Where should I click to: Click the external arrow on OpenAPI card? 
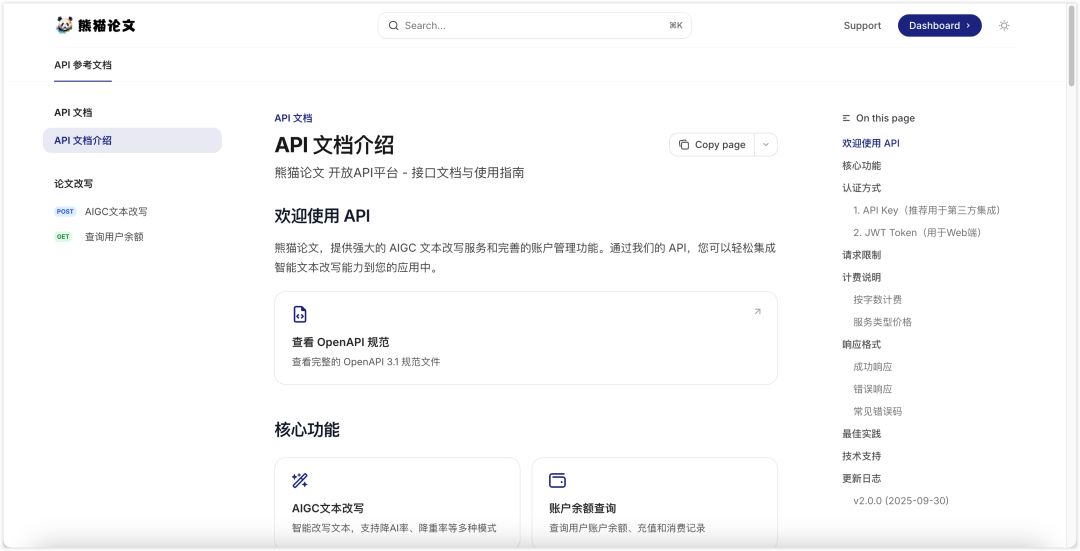757,311
